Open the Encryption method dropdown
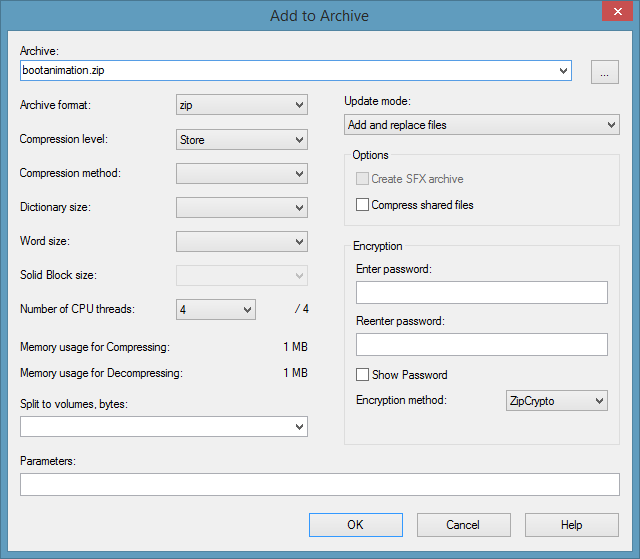 coord(557,401)
